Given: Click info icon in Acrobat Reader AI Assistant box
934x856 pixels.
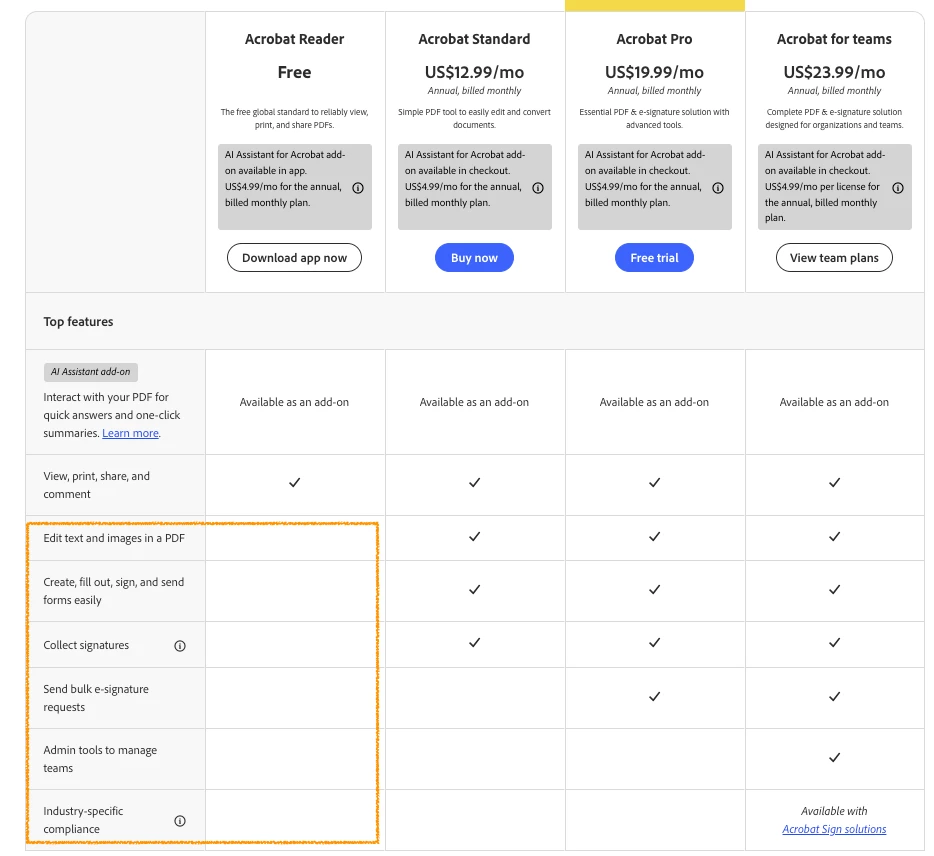Looking at the screenshot, I should tap(358, 188).
